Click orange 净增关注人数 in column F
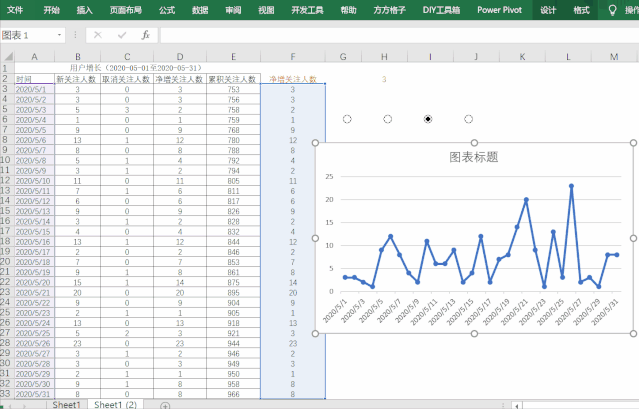This screenshot has width=639, height=409. 293,79
